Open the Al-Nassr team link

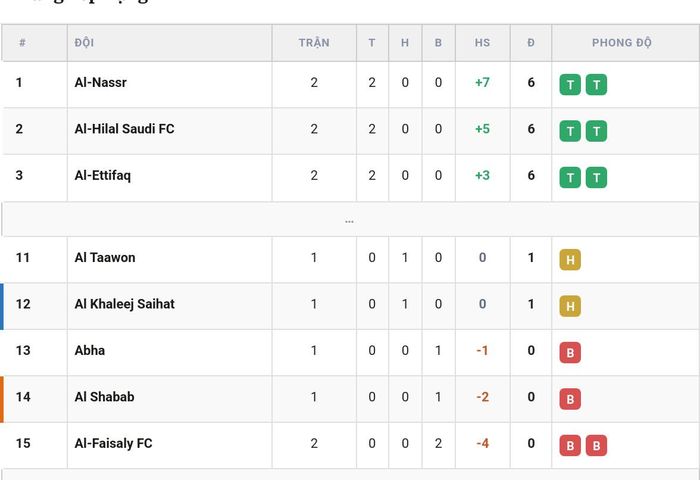pyautogui.click(x=100, y=83)
